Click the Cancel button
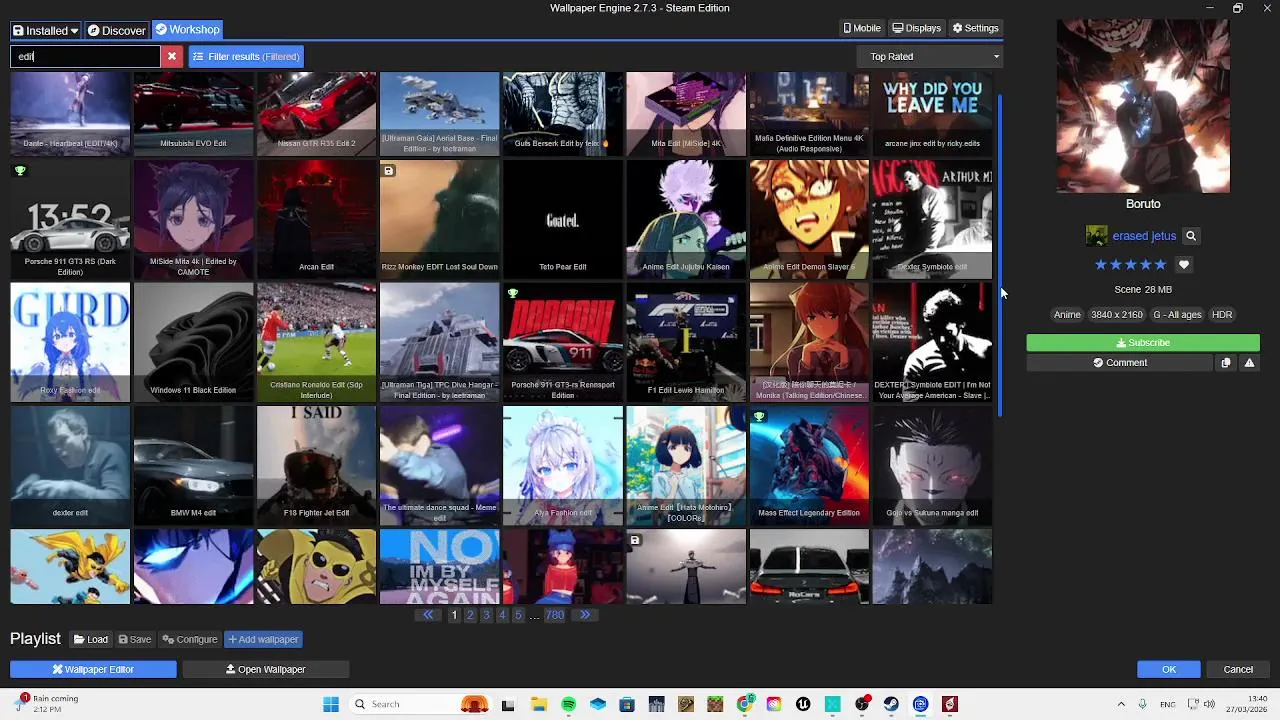1280x720 pixels. coord(1238,669)
